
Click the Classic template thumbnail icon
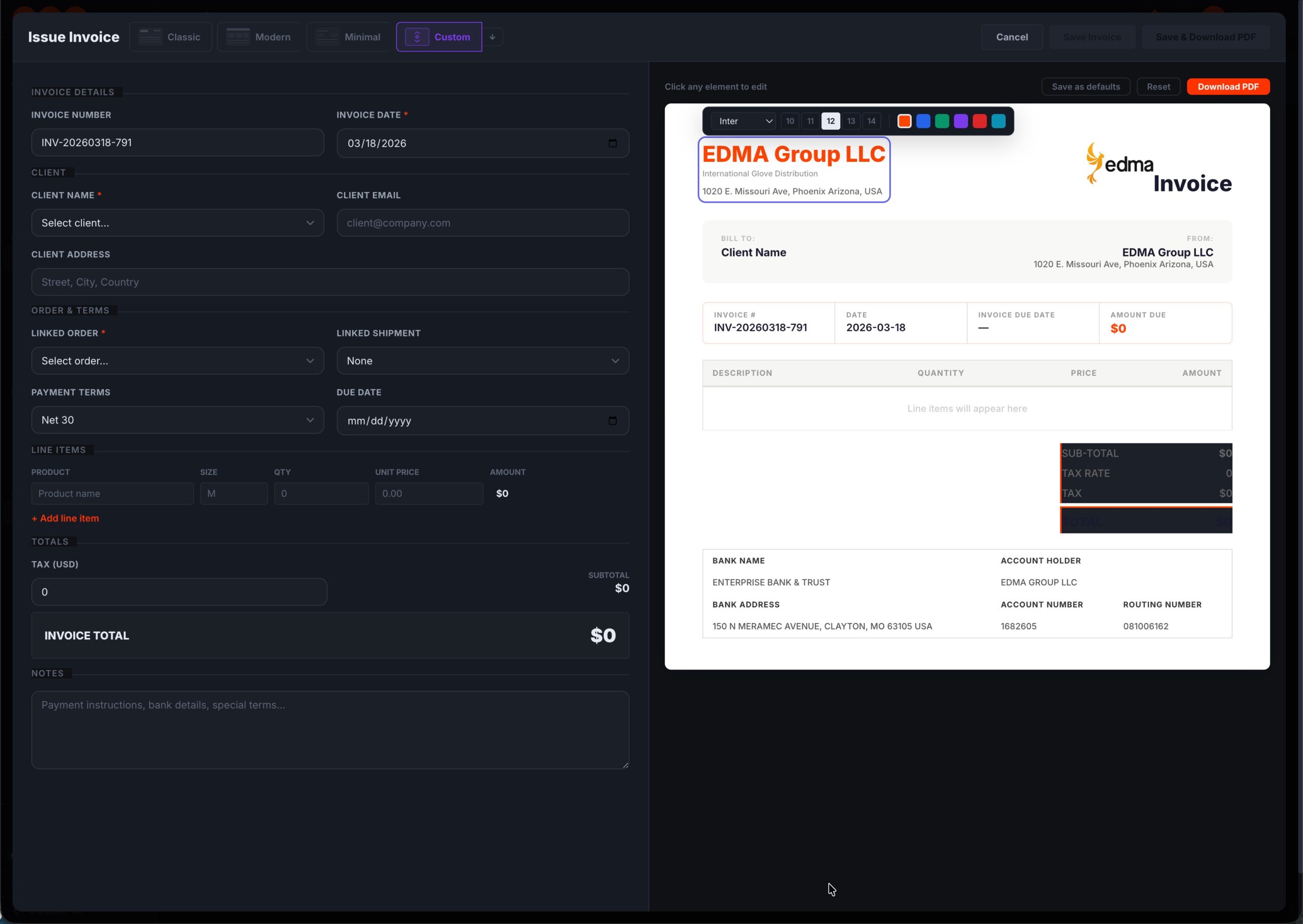150,37
